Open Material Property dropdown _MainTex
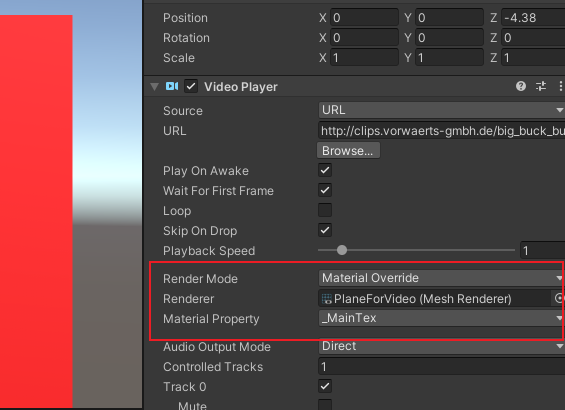 pyautogui.click(x=441, y=318)
